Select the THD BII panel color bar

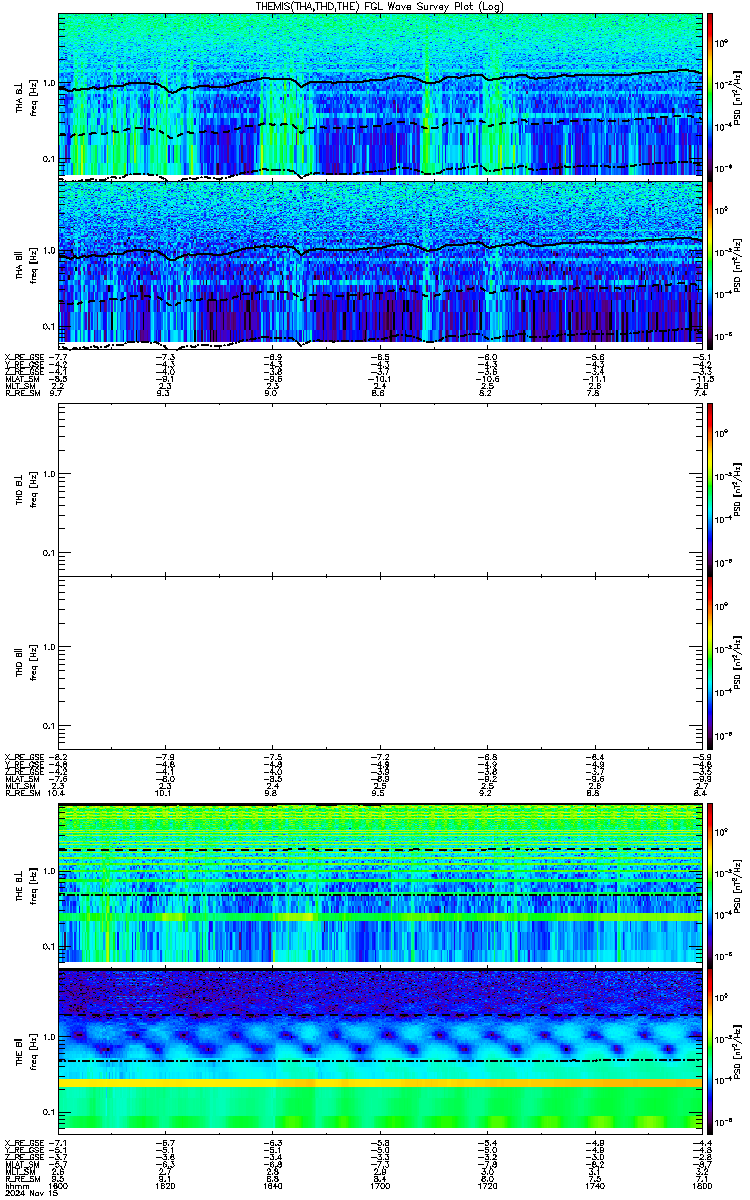pos(710,662)
